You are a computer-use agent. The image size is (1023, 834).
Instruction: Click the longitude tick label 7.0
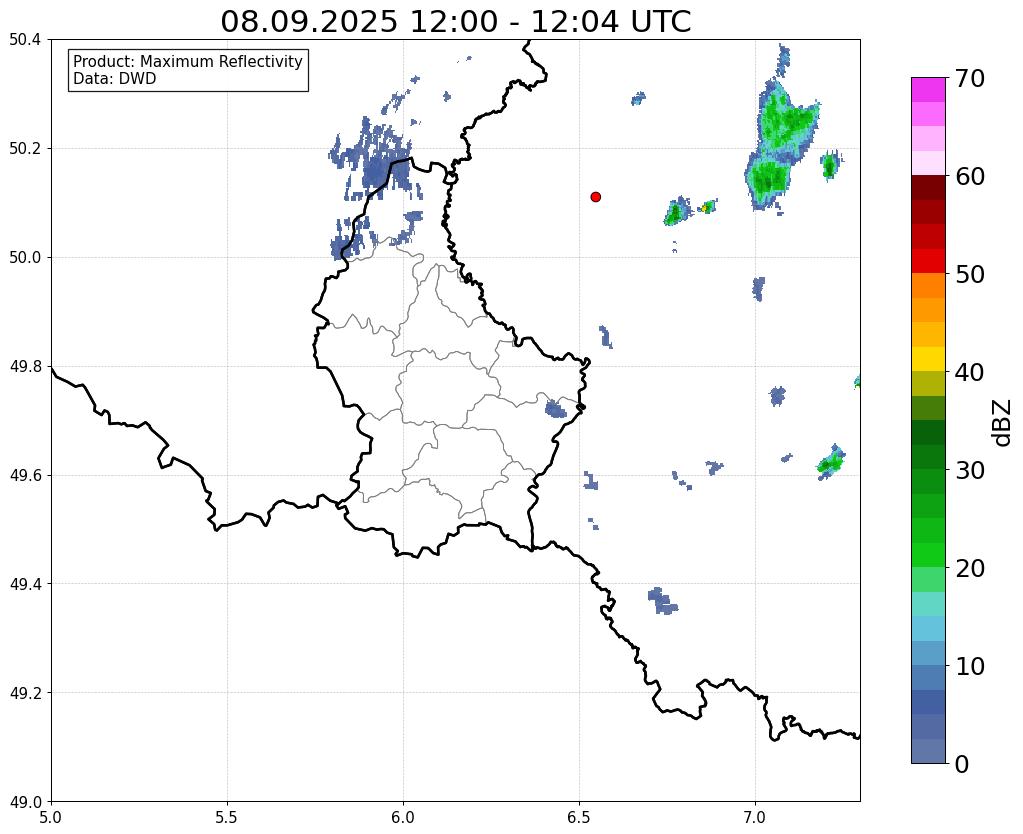pyautogui.click(x=755, y=817)
